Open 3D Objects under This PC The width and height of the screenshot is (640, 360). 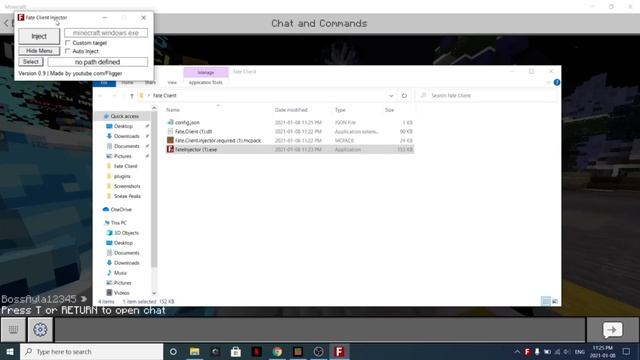tap(126, 233)
